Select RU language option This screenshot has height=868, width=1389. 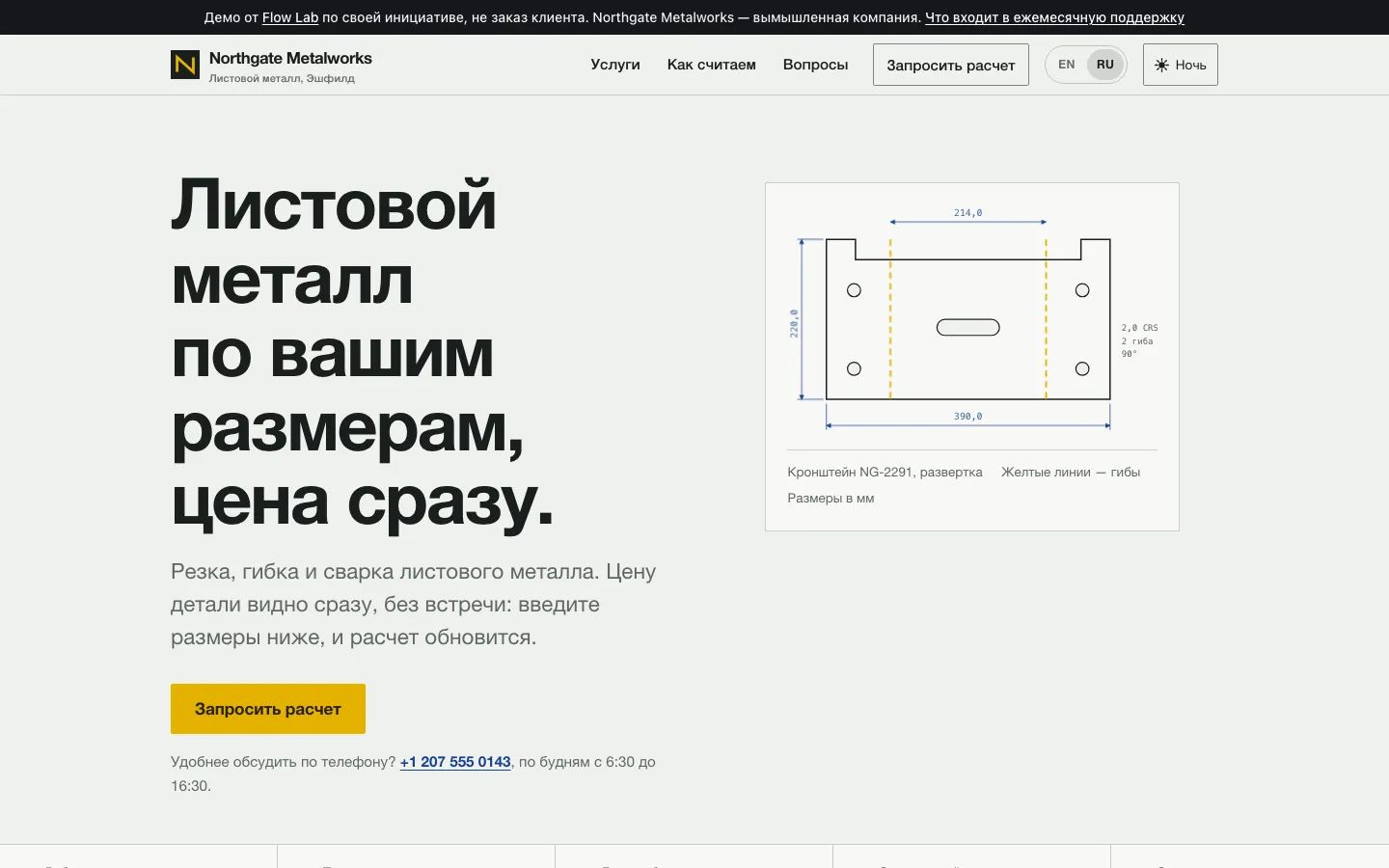click(x=1104, y=65)
